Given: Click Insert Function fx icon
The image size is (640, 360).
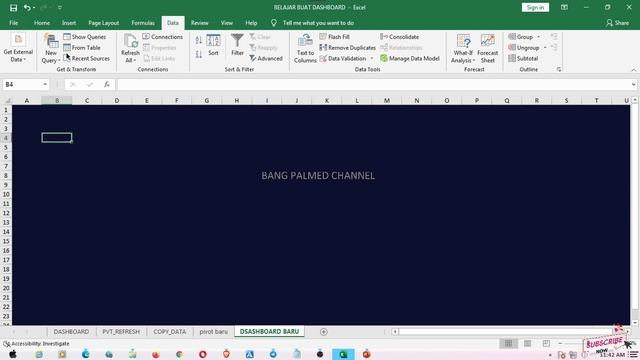Looking at the screenshot, I should (x=107, y=84).
